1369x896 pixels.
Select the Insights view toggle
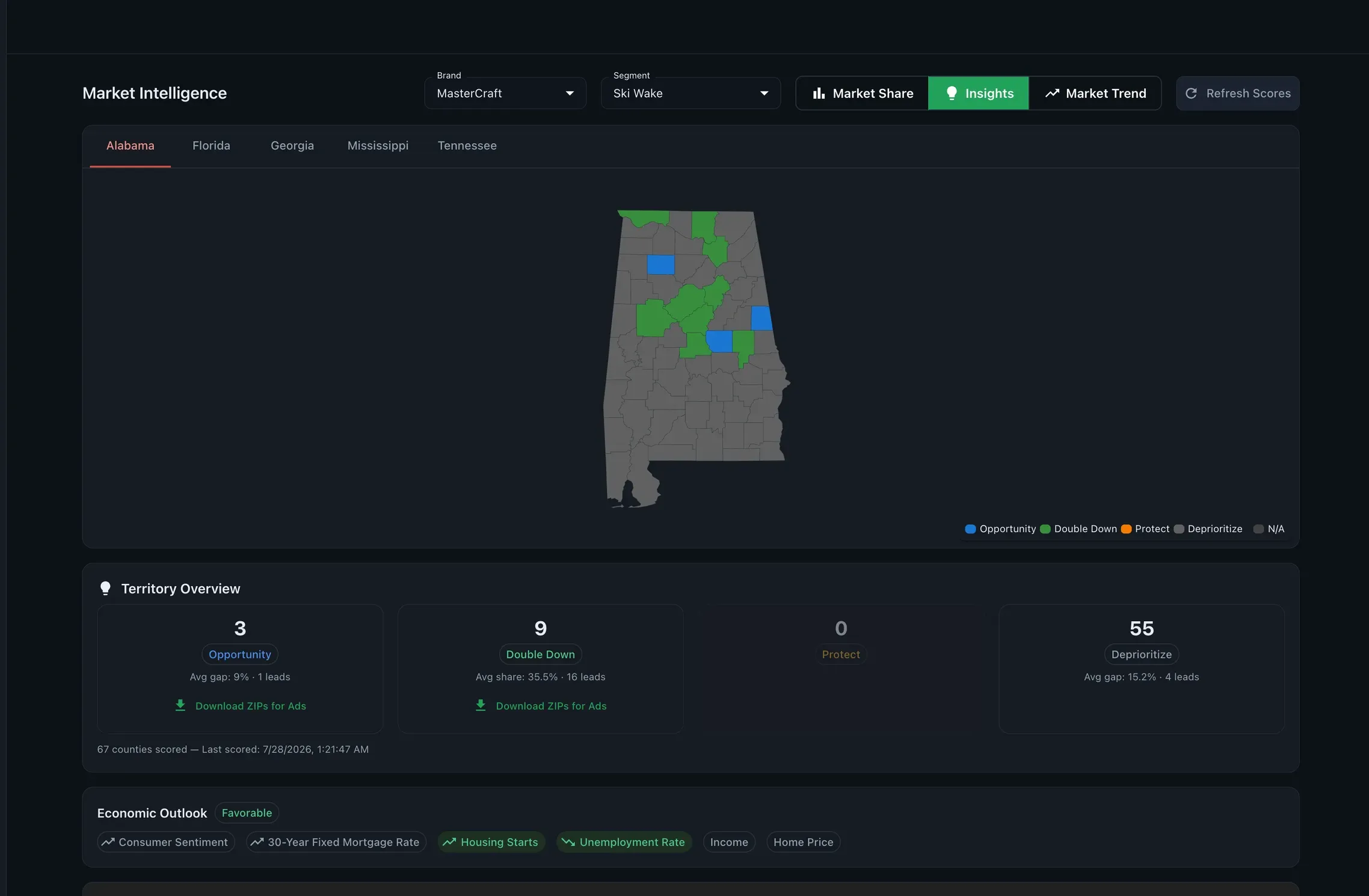(x=979, y=93)
